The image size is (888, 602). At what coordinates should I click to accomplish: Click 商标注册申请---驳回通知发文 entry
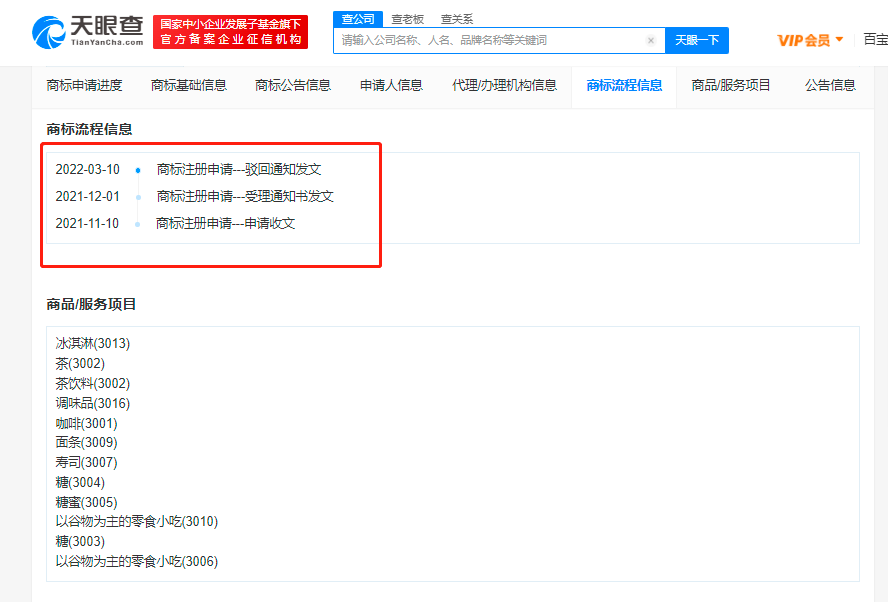[x=239, y=169]
